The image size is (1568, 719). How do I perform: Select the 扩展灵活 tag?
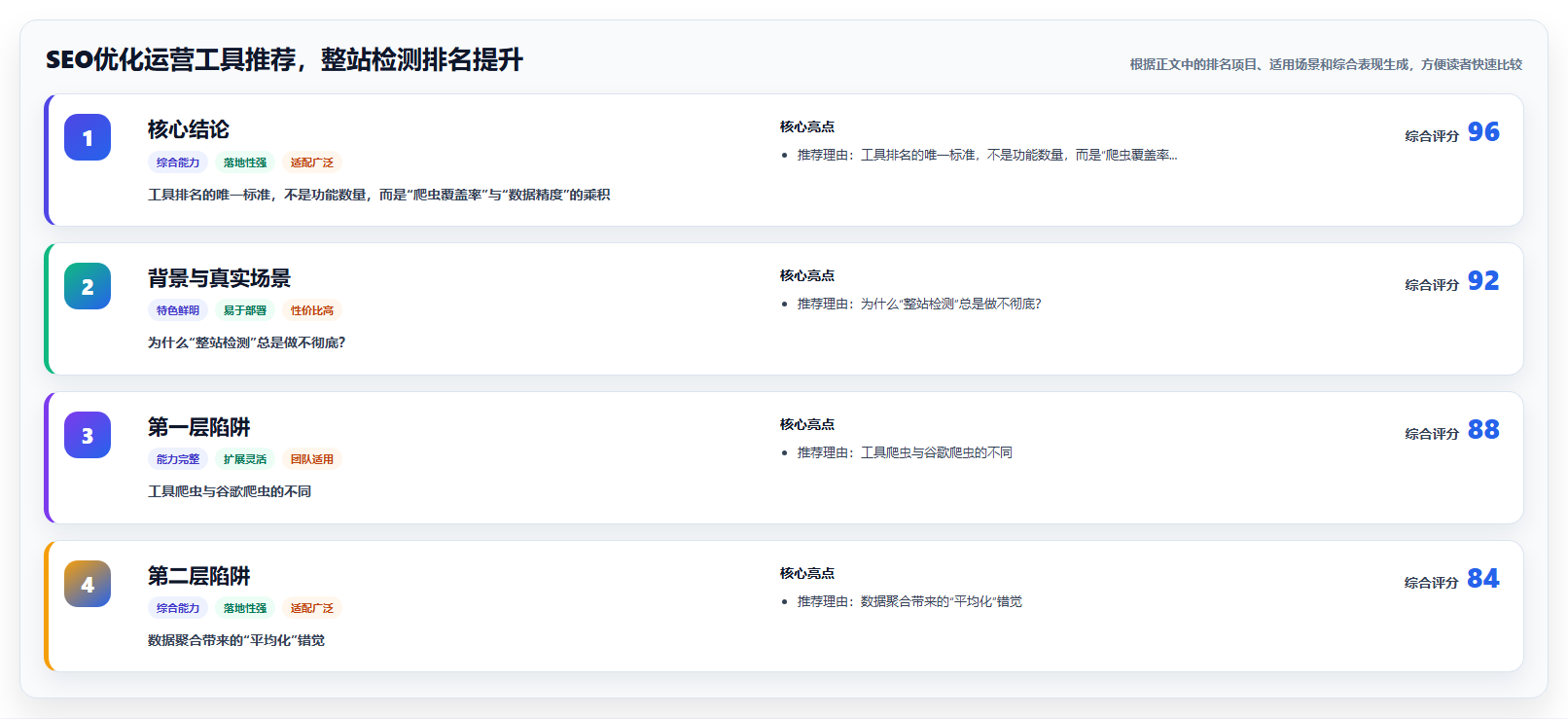coord(245,459)
